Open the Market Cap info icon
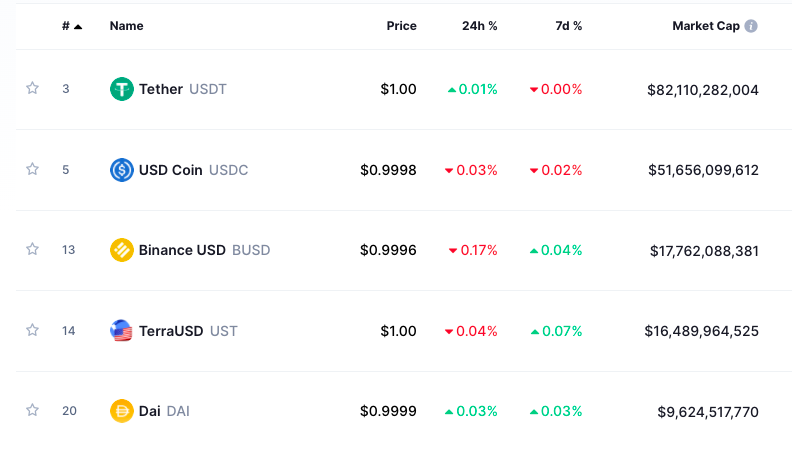 point(751,26)
